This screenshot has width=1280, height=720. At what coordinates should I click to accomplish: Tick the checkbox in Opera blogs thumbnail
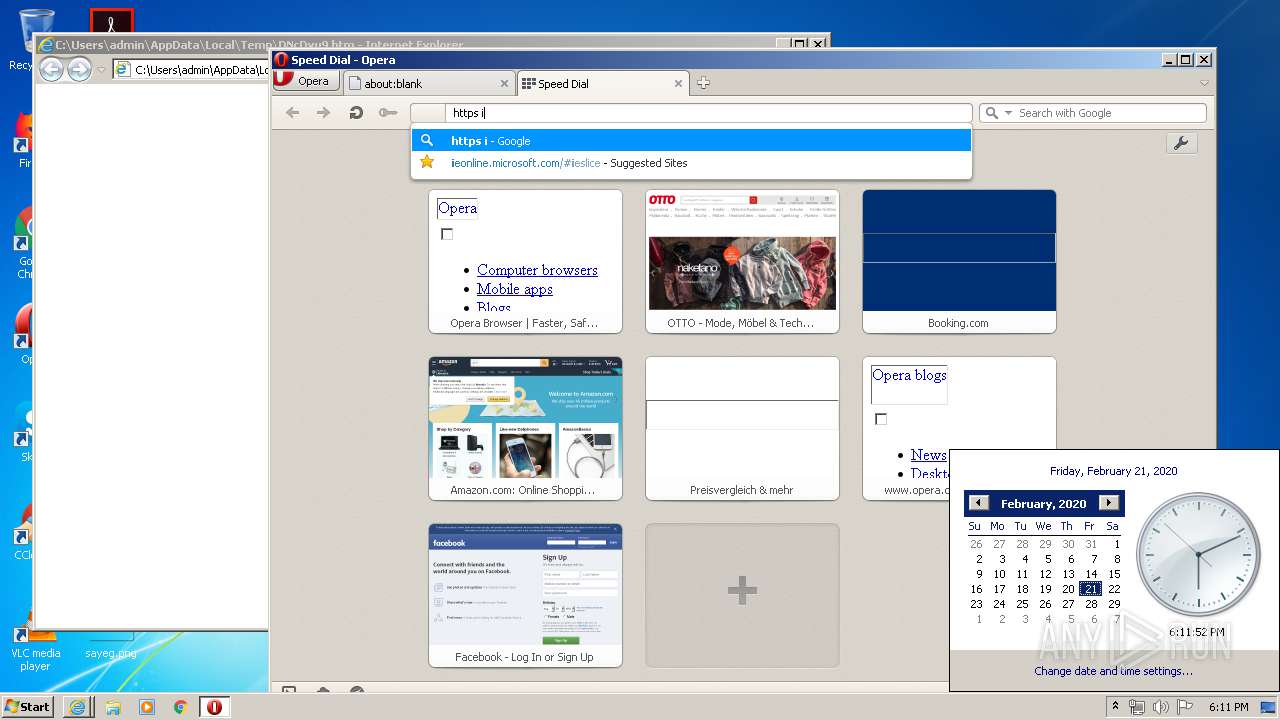coord(881,419)
